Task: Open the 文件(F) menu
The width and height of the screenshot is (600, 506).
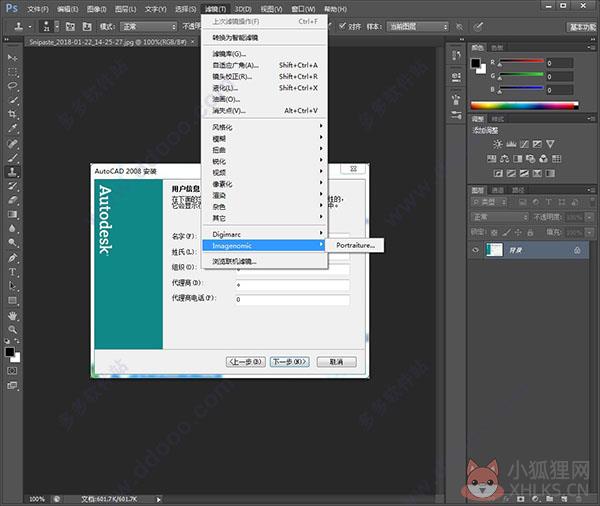Action: [38, 9]
